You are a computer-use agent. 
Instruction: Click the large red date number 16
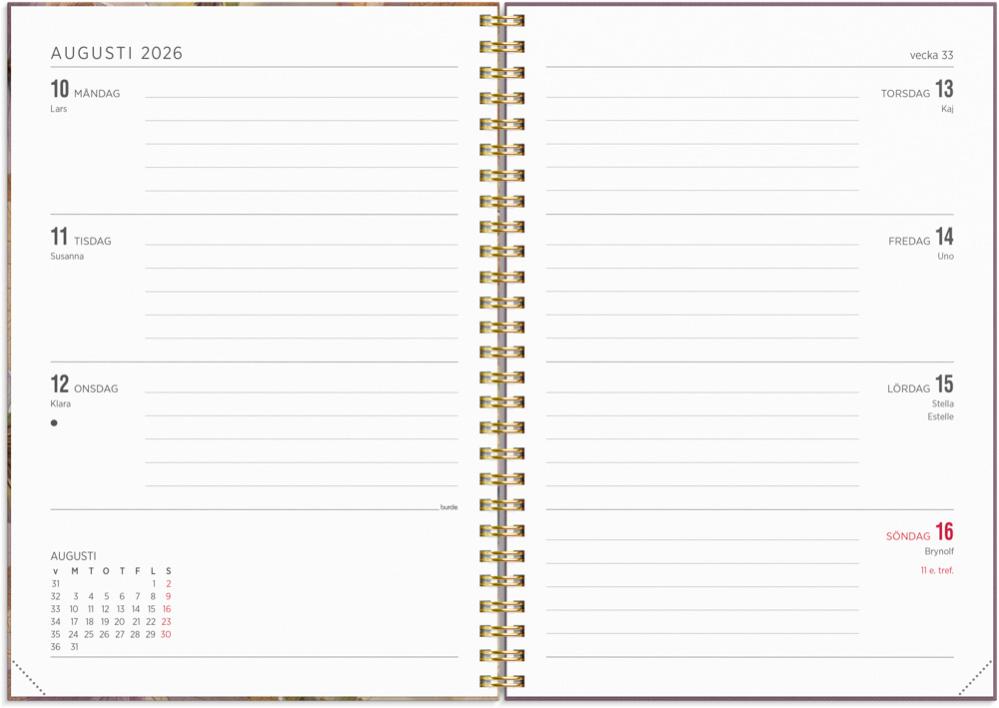[944, 531]
